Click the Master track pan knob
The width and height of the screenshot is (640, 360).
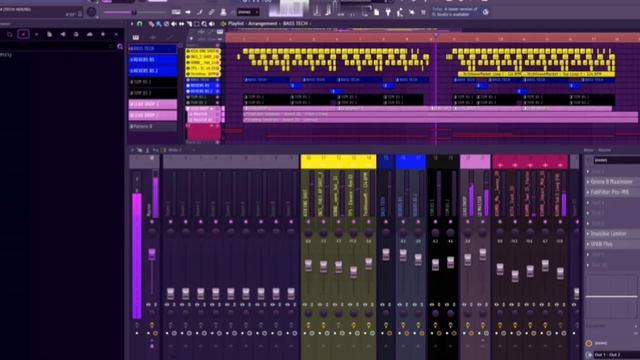[152, 232]
